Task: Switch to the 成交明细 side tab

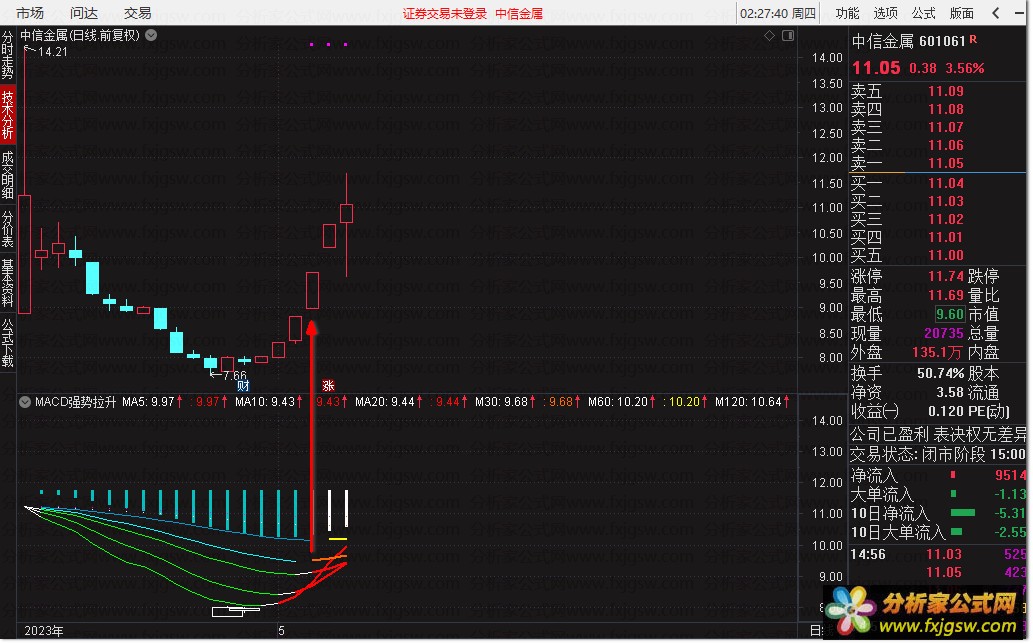Action: [x=7, y=175]
